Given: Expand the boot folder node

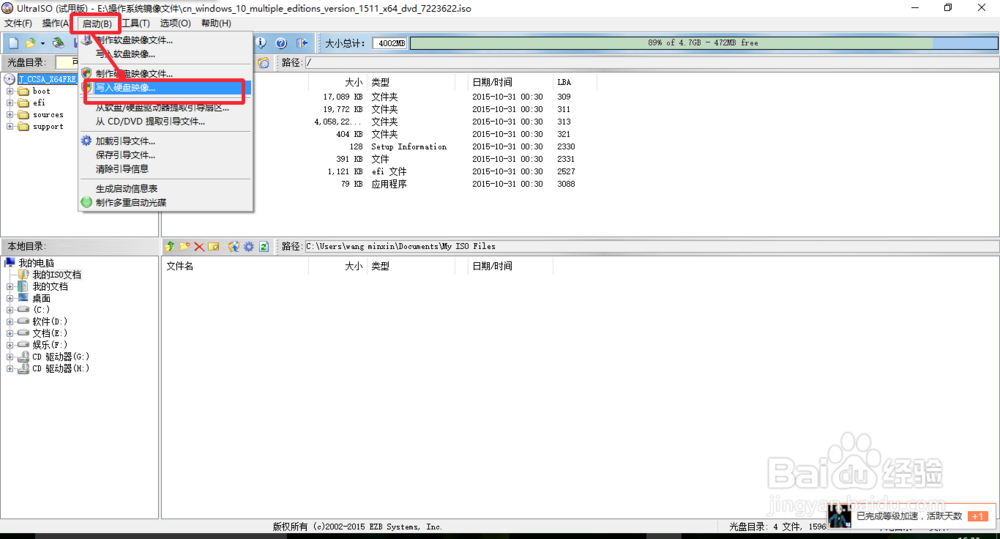Looking at the screenshot, I should [10, 91].
